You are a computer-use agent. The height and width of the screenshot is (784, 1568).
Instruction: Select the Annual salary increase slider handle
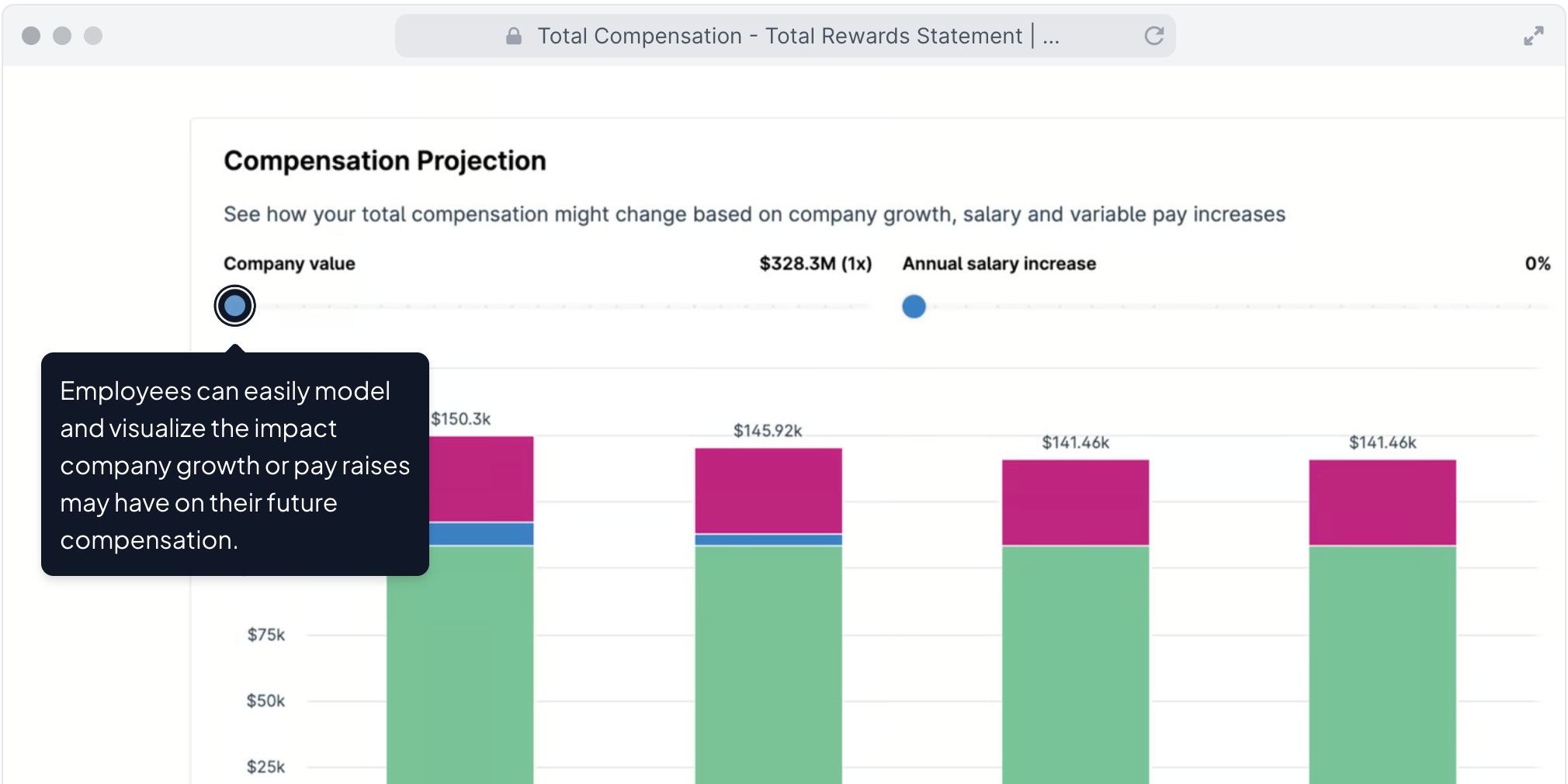coord(914,307)
